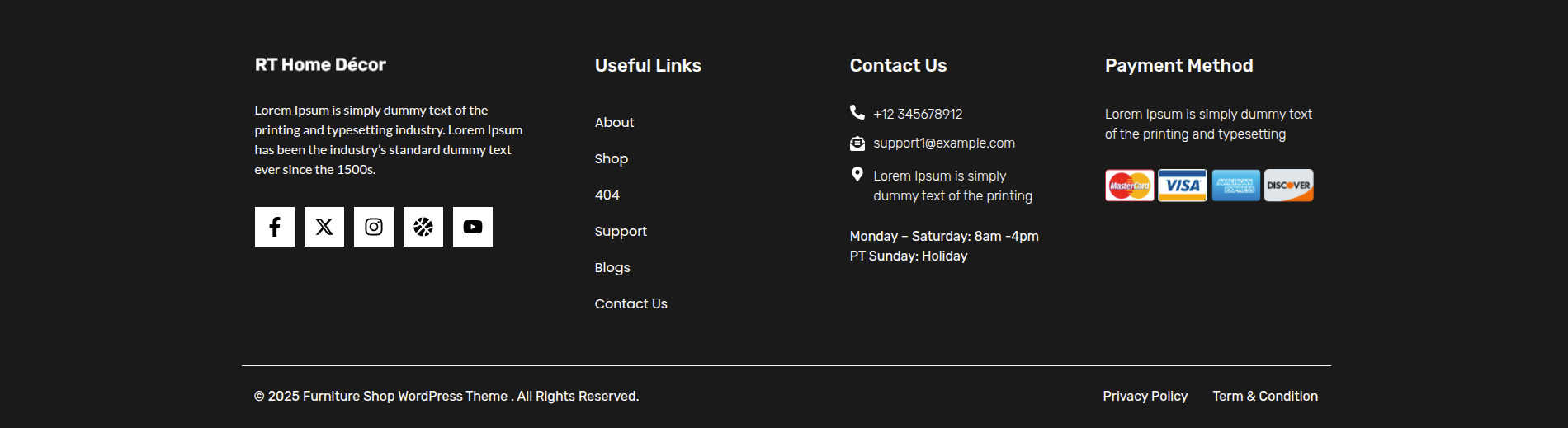Open the Privacy Policy link
The image size is (1568, 428).
pyautogui.click(x=1145, y=396)
